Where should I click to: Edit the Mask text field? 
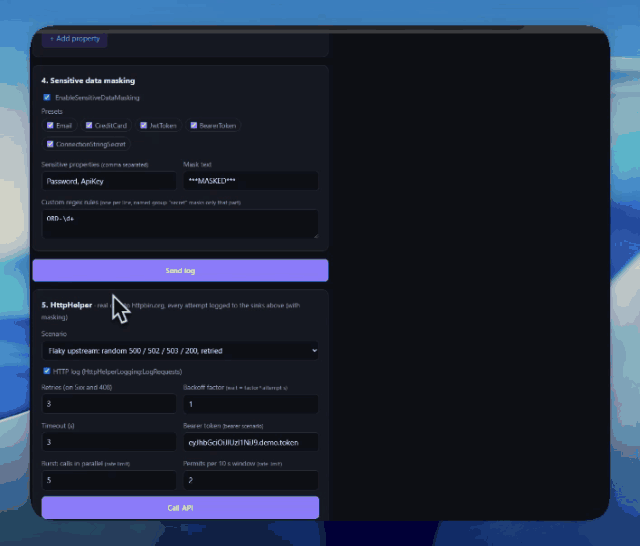click(x=251, y=181)
